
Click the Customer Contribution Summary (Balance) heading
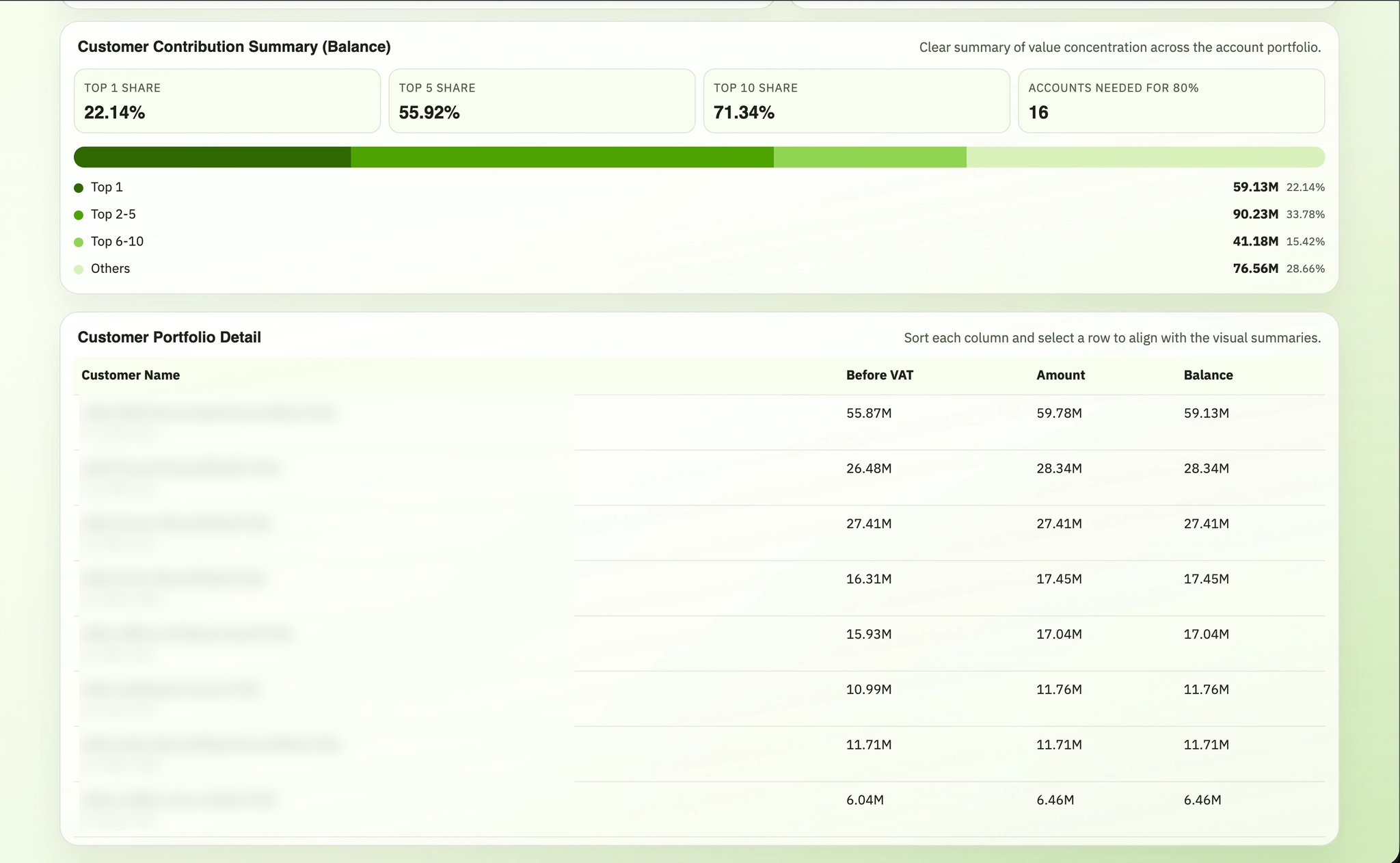pos(234,47)
